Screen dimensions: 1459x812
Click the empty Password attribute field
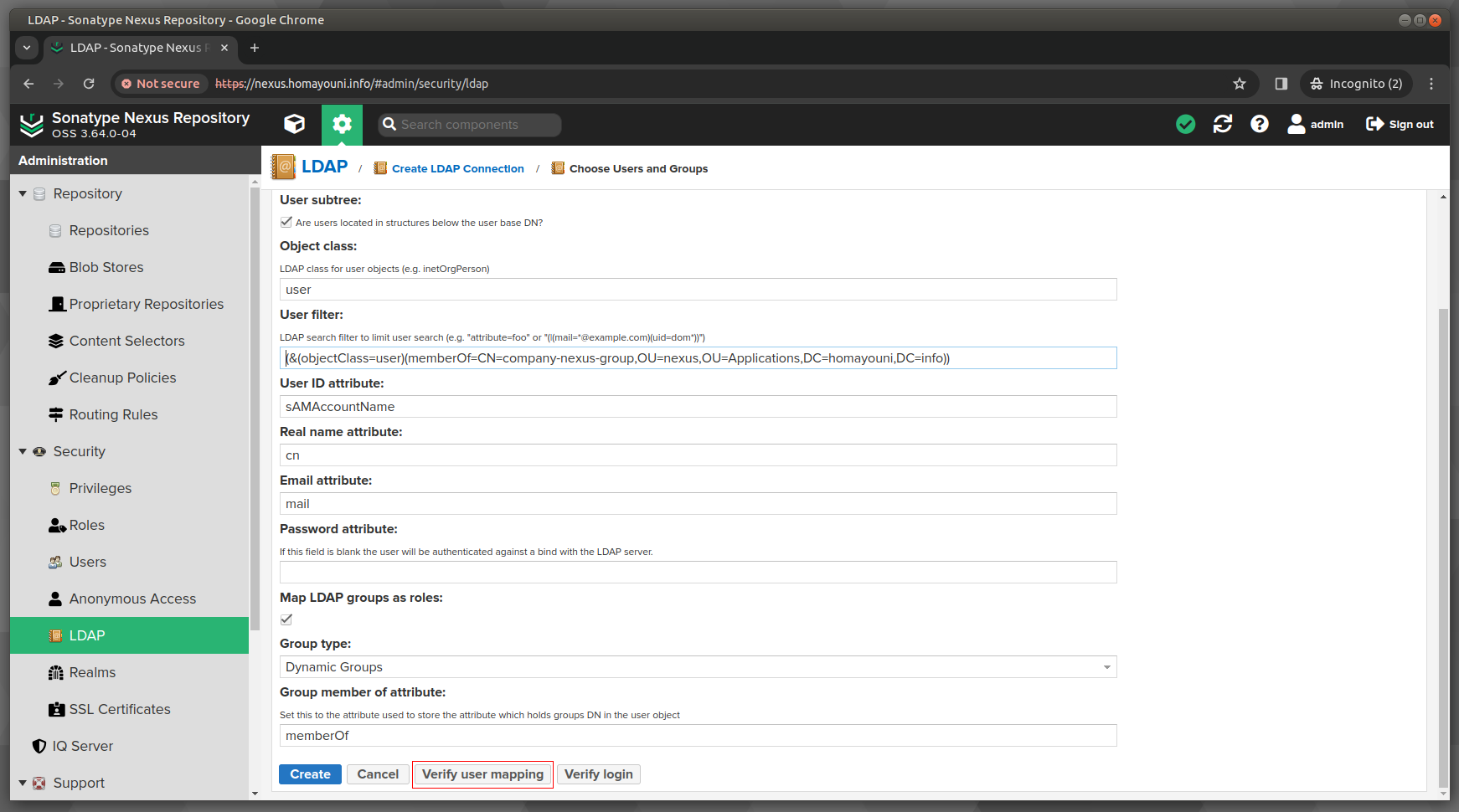point(698,573)
